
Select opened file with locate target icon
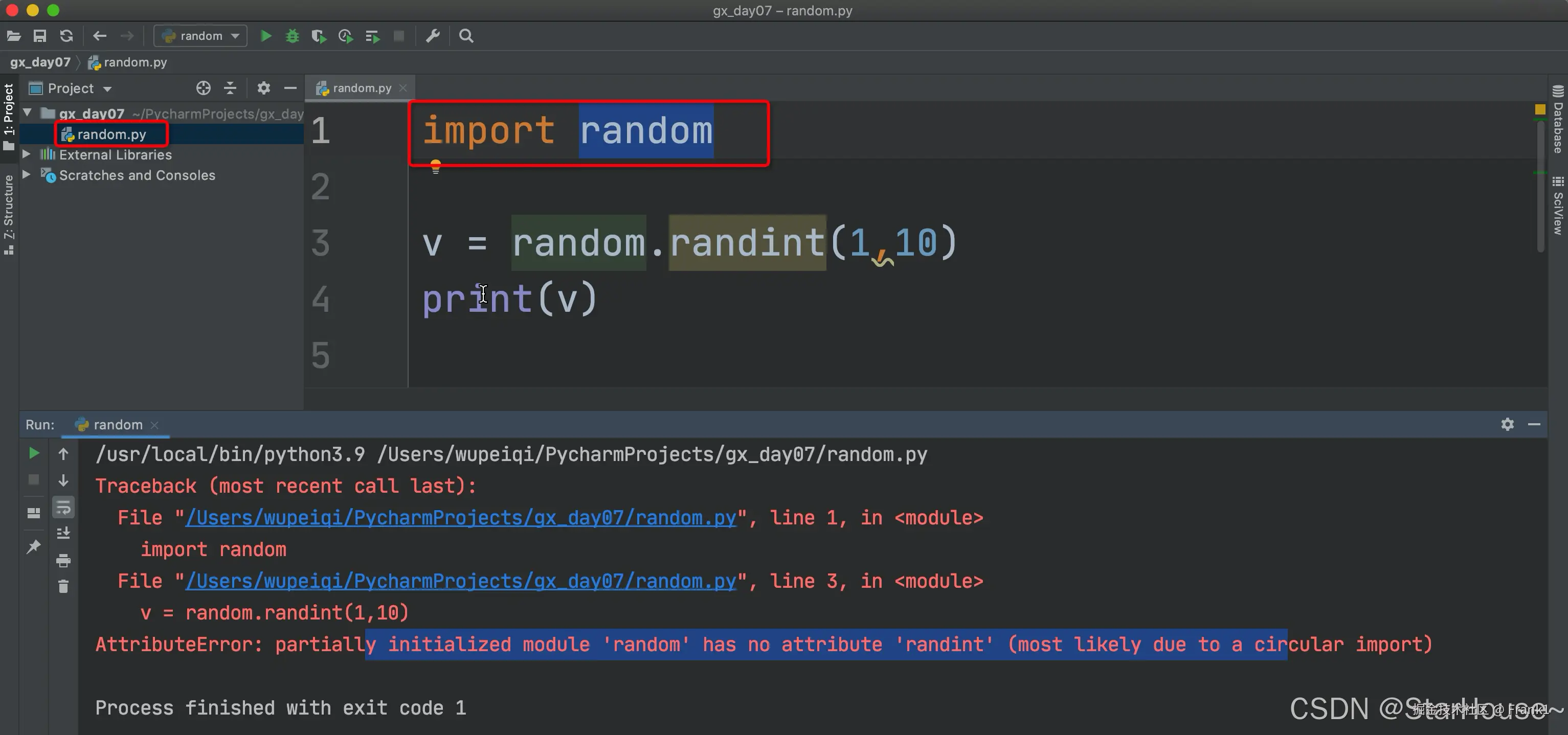pos(204,88)
